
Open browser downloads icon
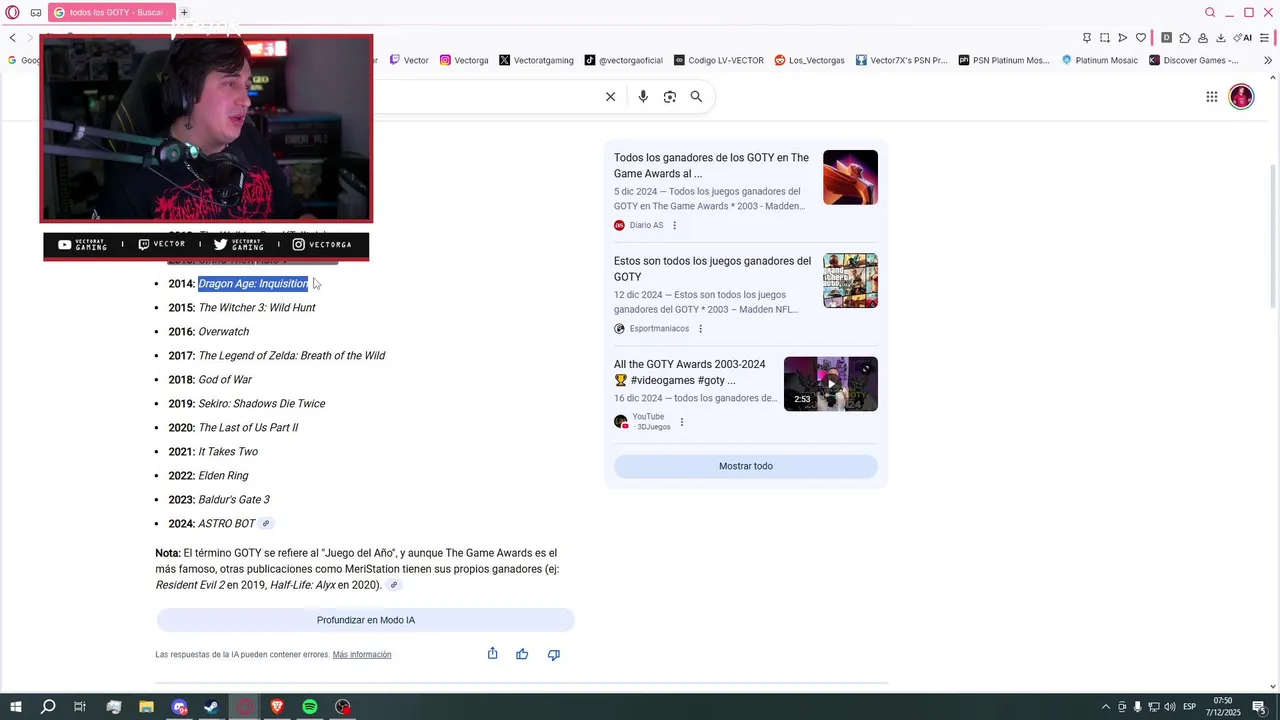tap(1221, 38)
